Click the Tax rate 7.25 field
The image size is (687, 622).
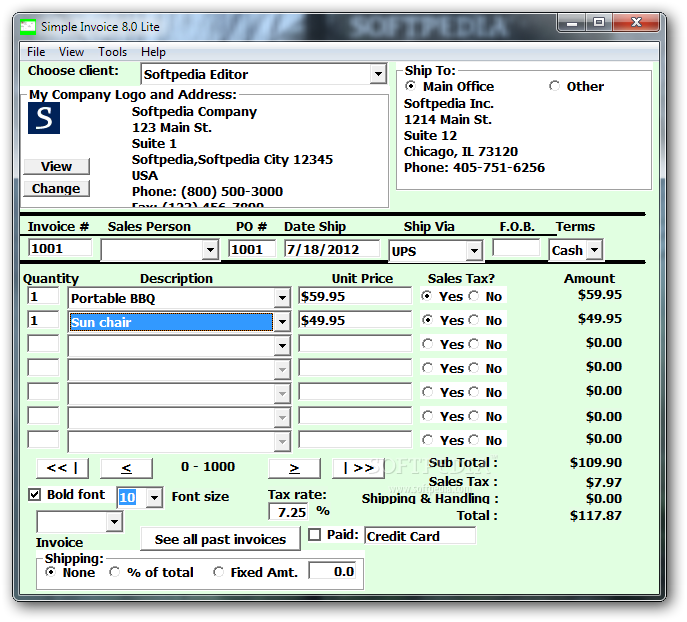[x=288, y=512]
